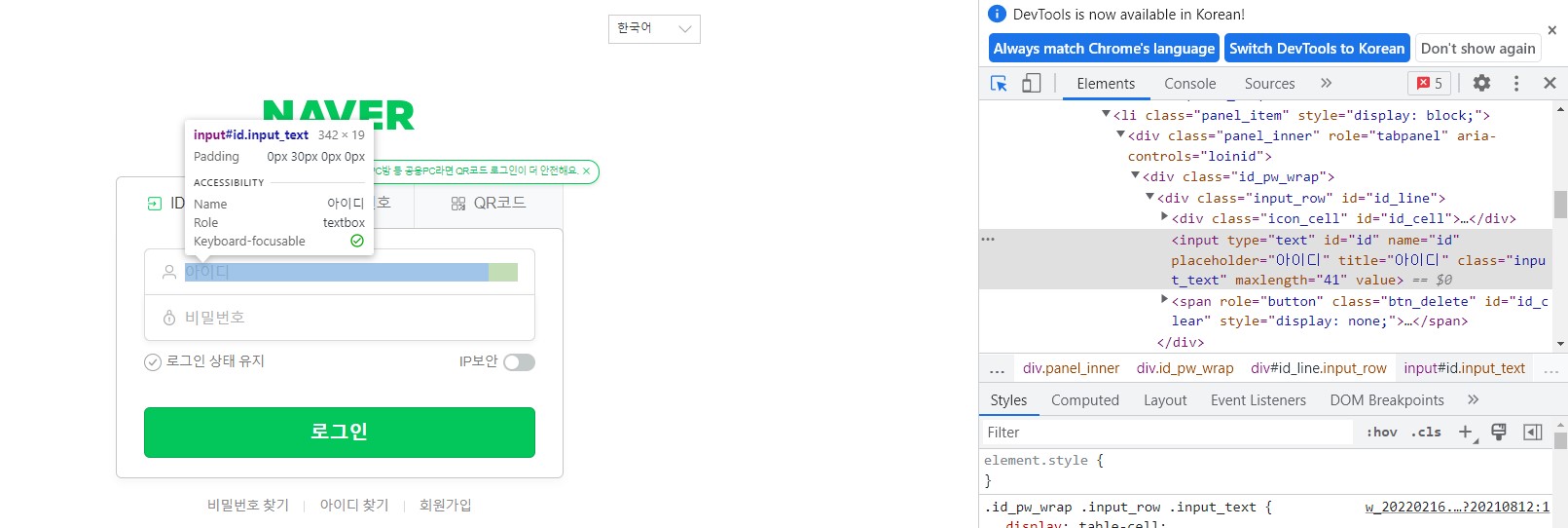Click the lock icon in password field
The width and height of the screenshot is (1568, 528).
click(169, 318)
